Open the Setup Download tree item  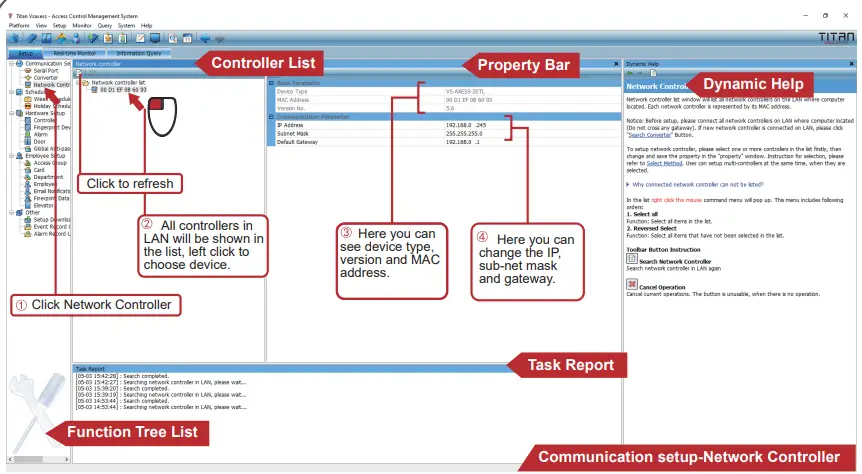coord(47,219)
